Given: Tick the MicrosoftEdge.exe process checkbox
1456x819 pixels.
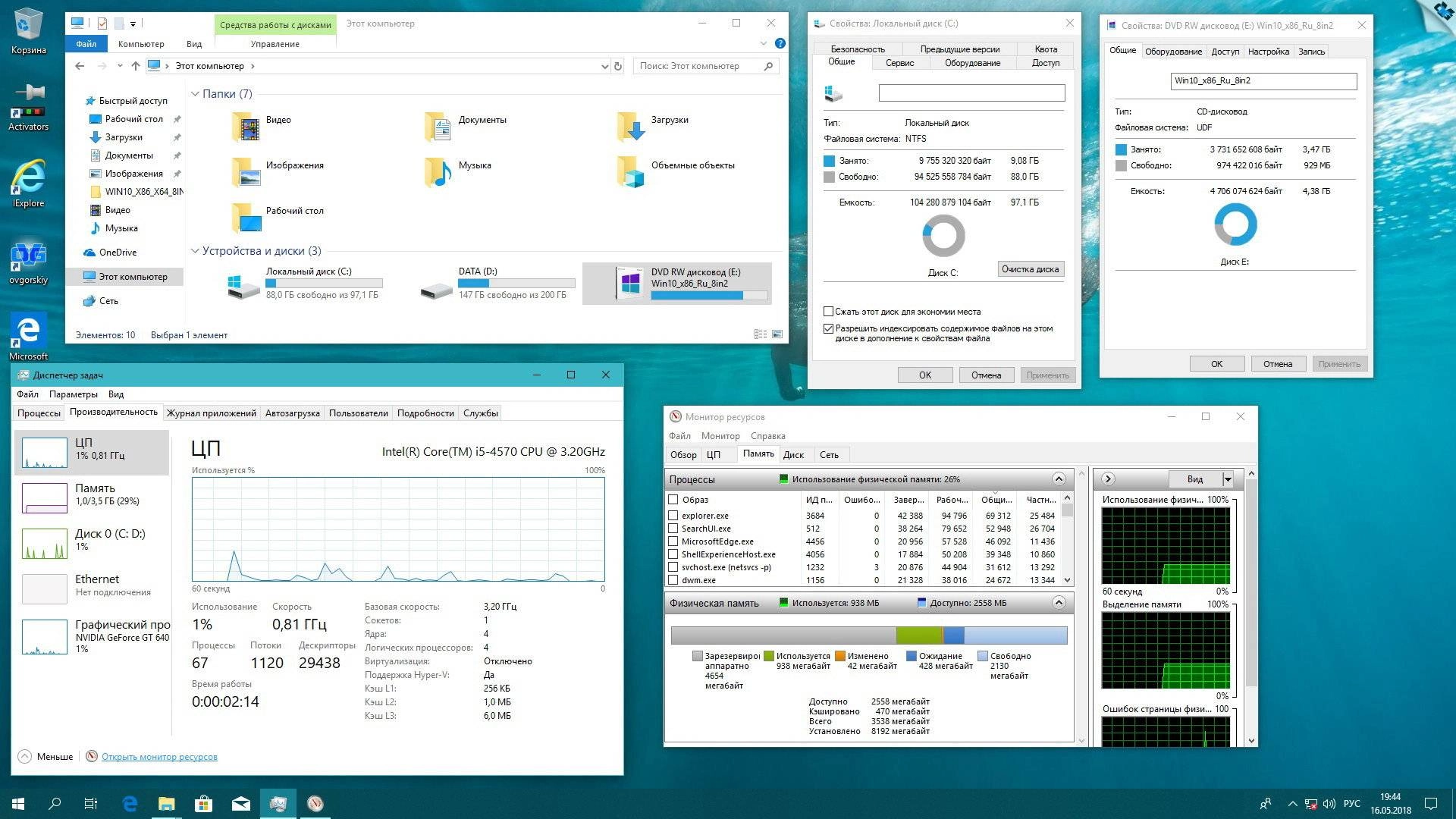Looking at the screenshot, I should tap(673, 541).
